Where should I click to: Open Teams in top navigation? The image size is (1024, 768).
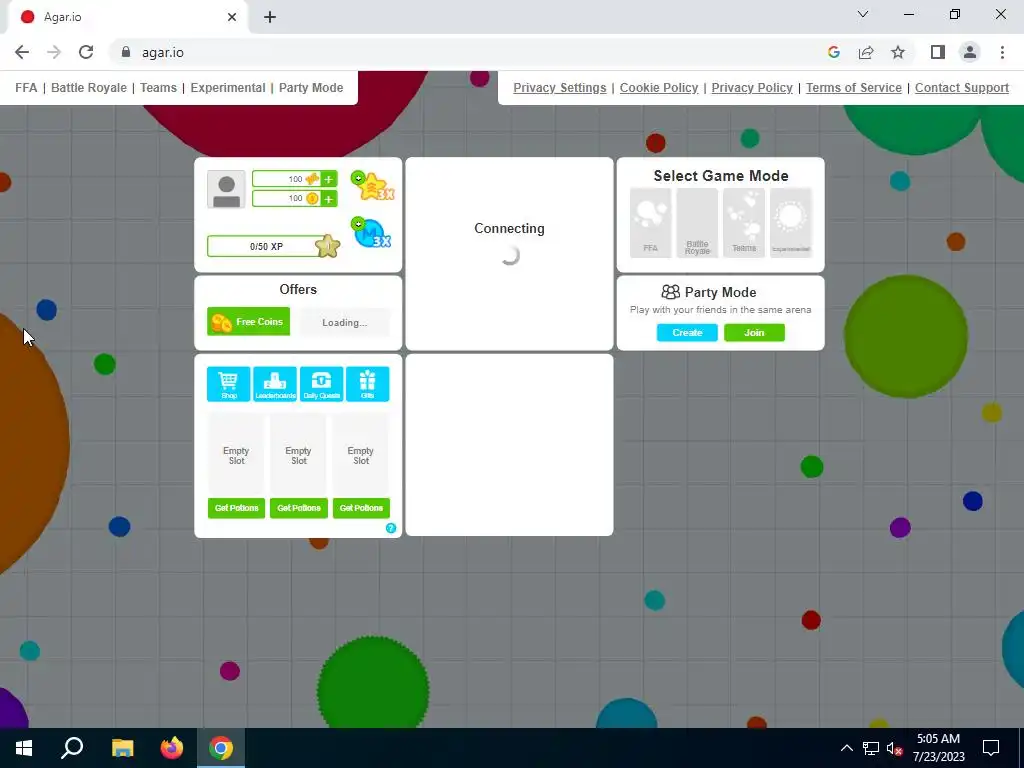pyautogui.click(x=158, y=88)
